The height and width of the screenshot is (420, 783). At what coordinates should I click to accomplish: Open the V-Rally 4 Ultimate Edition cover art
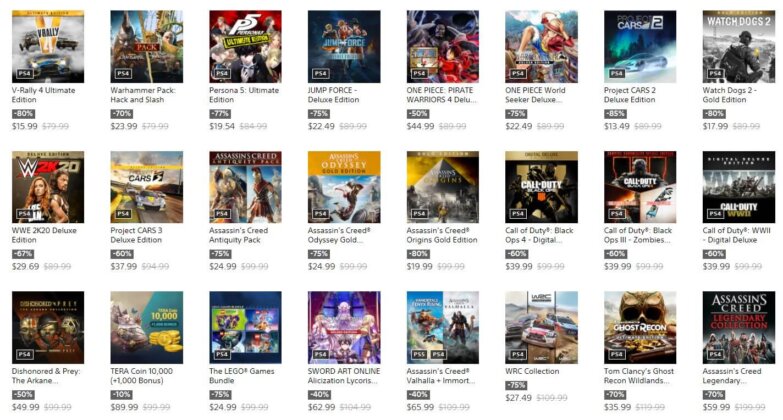pos(48,46)
